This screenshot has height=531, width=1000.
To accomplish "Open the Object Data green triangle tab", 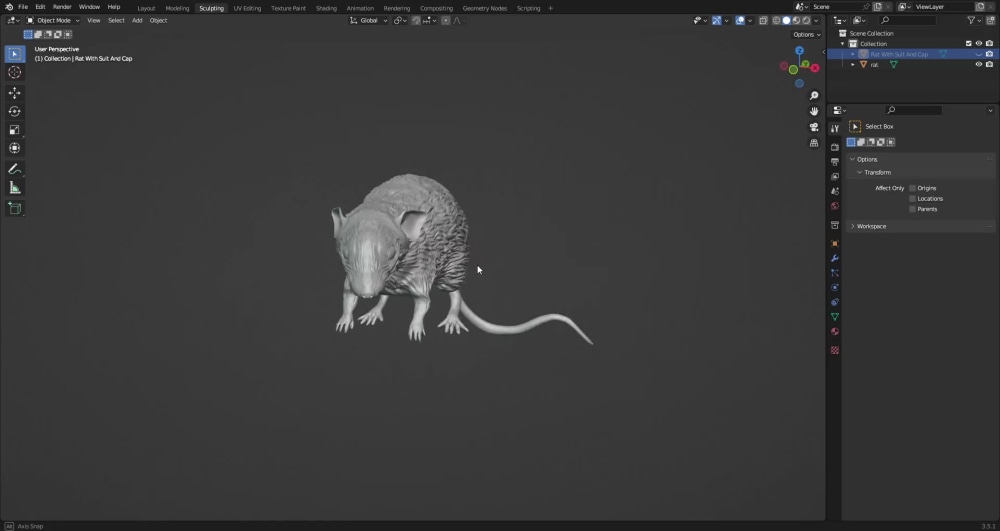I will point(835,317).
